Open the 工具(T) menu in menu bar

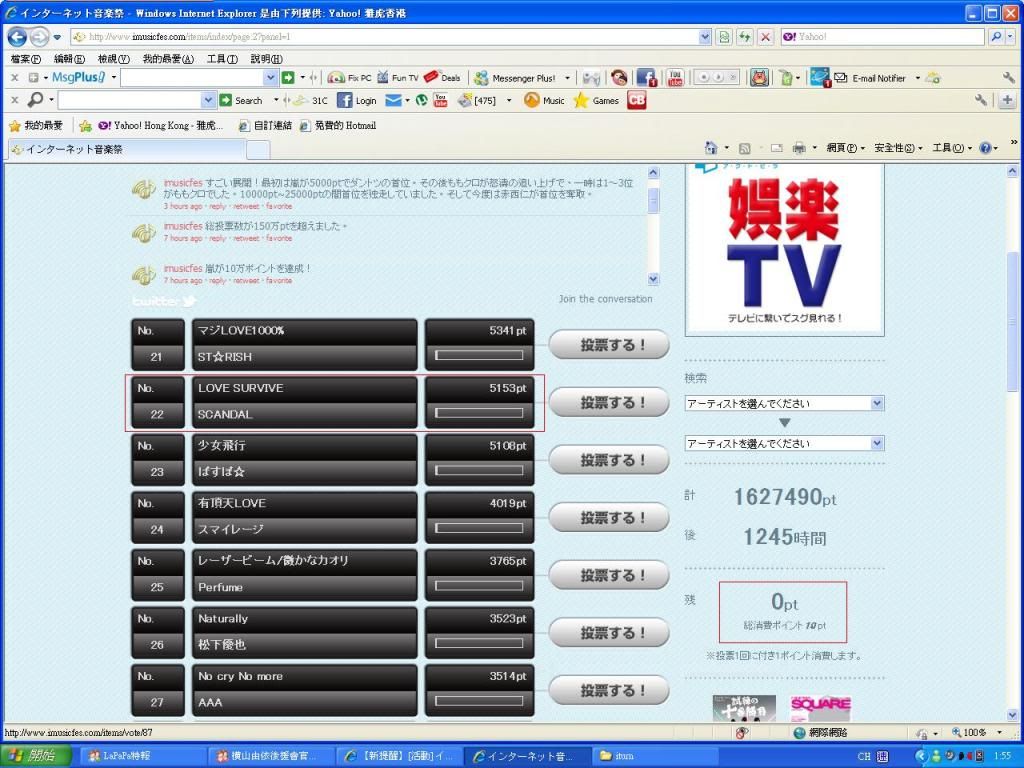coord(221,59)
